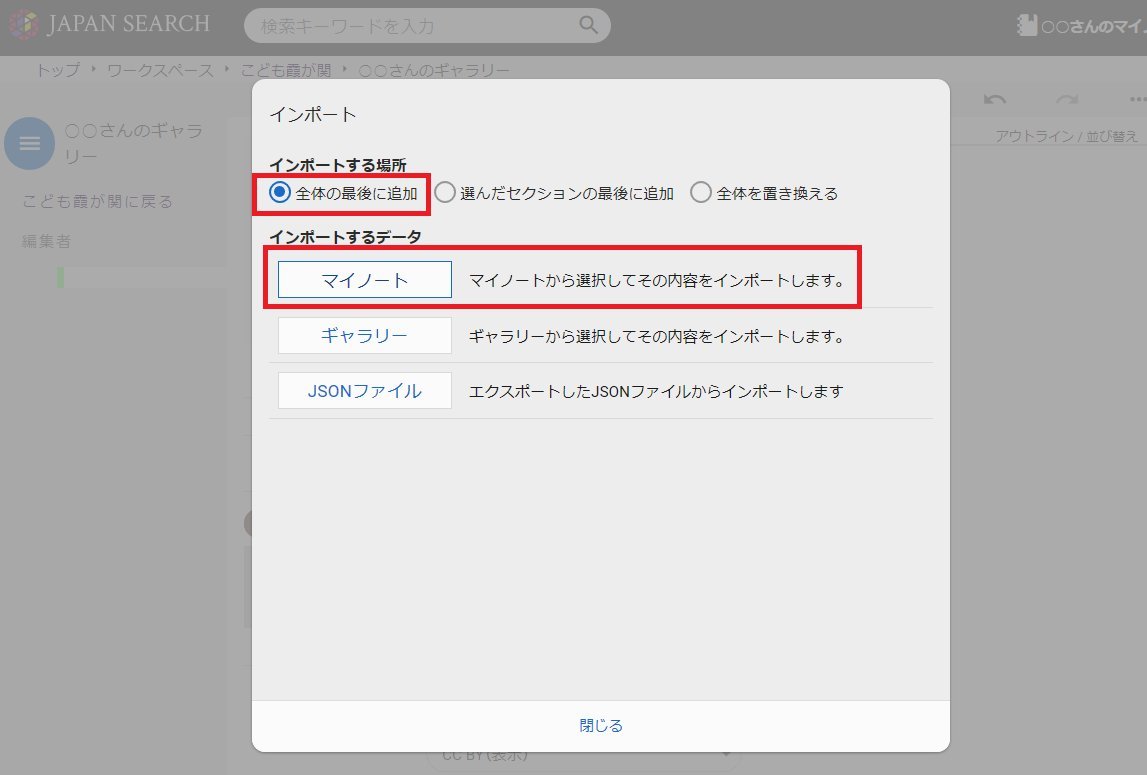Open アウトライン / 並び替え panel

(x=1066, y=135)
